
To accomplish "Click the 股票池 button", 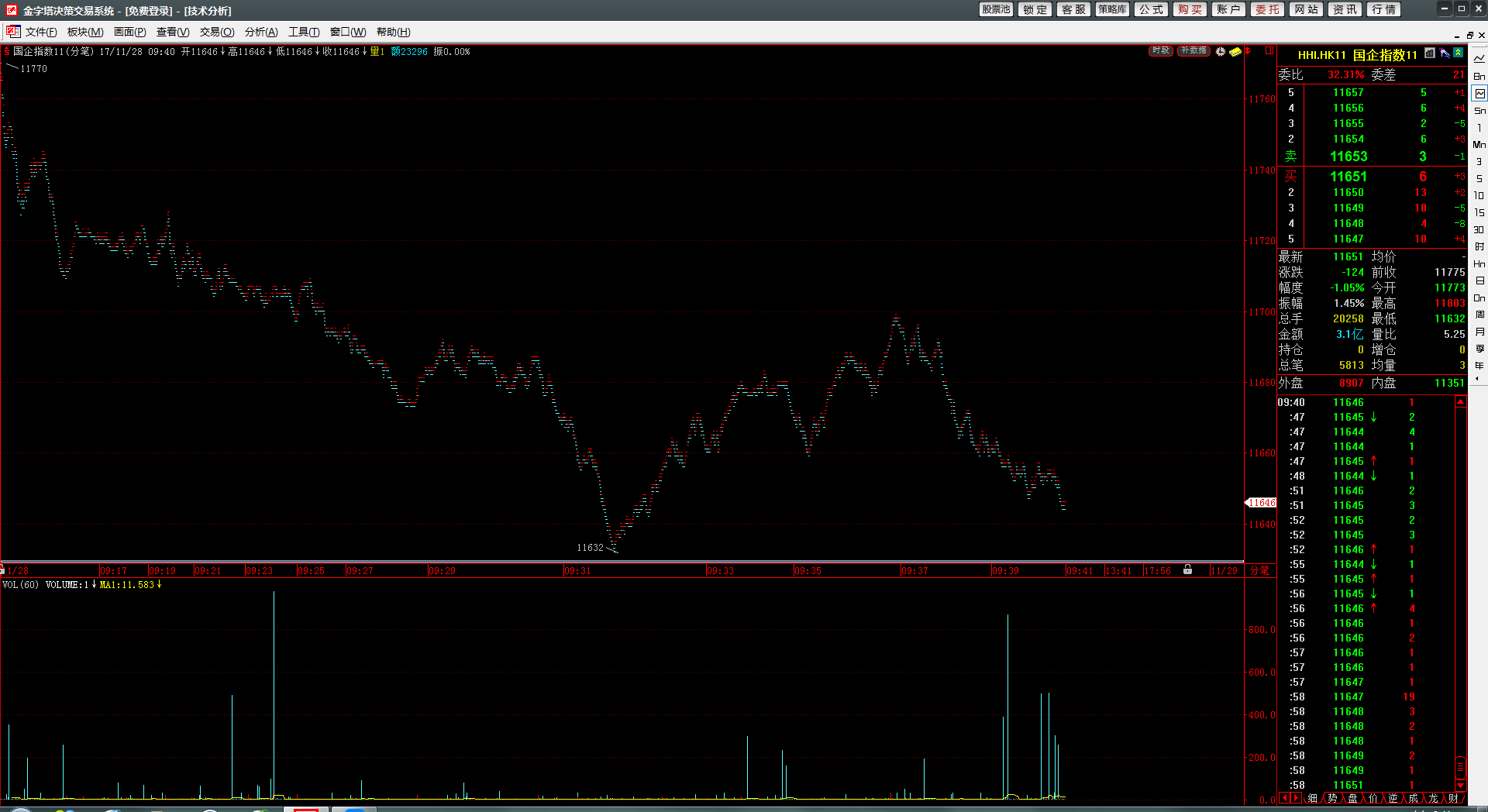I will [x=996, y=9].
